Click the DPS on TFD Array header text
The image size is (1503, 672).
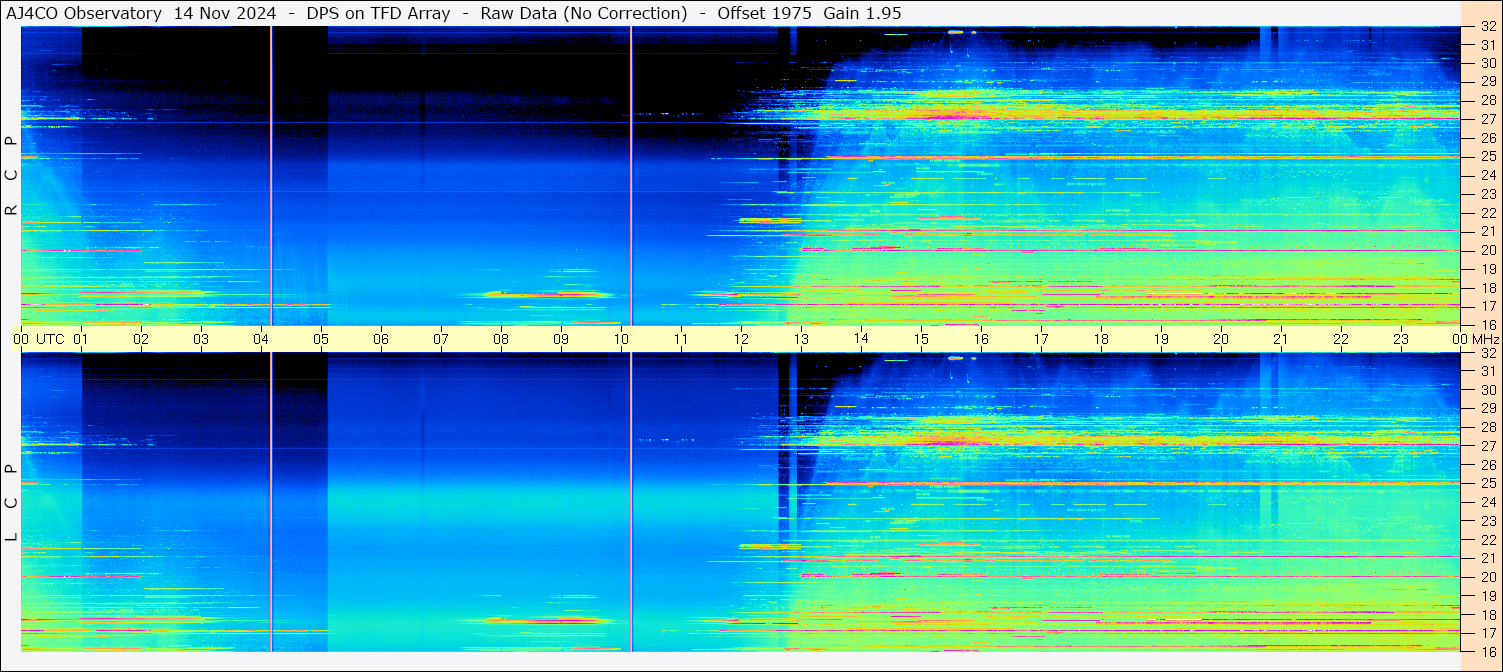pos(378,13)
